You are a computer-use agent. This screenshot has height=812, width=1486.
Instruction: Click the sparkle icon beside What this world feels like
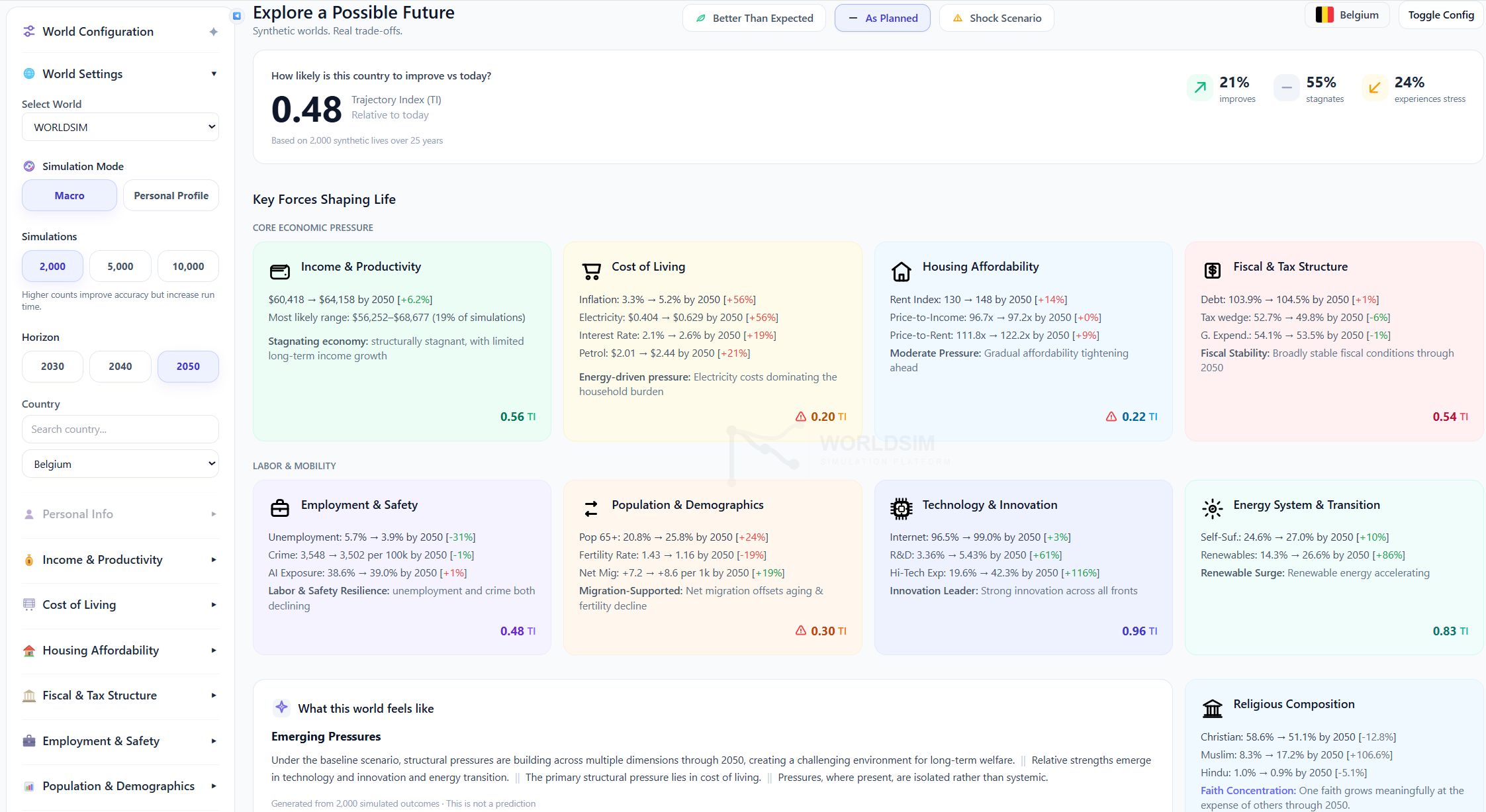tap(281, 707)
